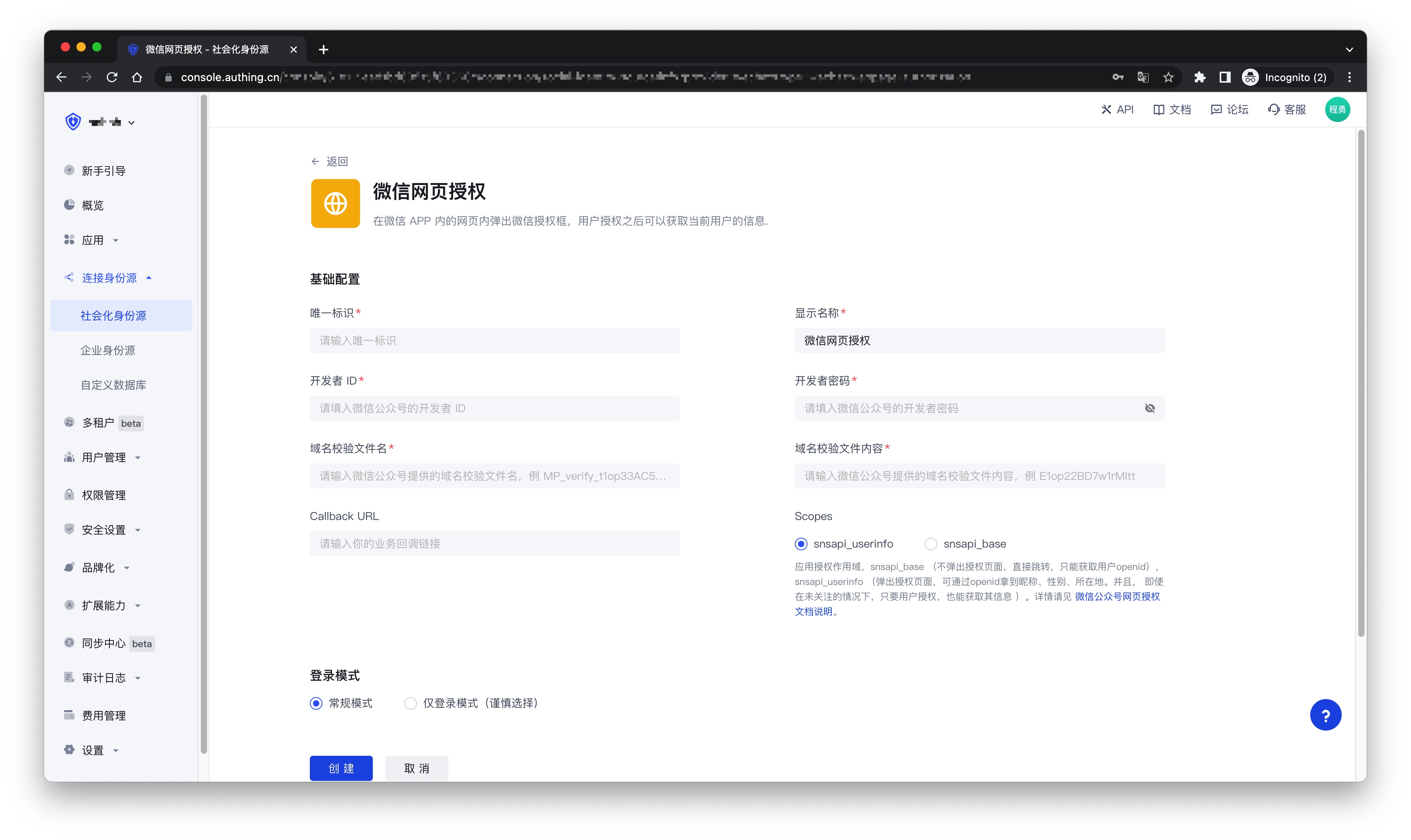1411x840 pixels.
Task: Expand the 应用 sidebar menu
Action: tap(93, 240)
